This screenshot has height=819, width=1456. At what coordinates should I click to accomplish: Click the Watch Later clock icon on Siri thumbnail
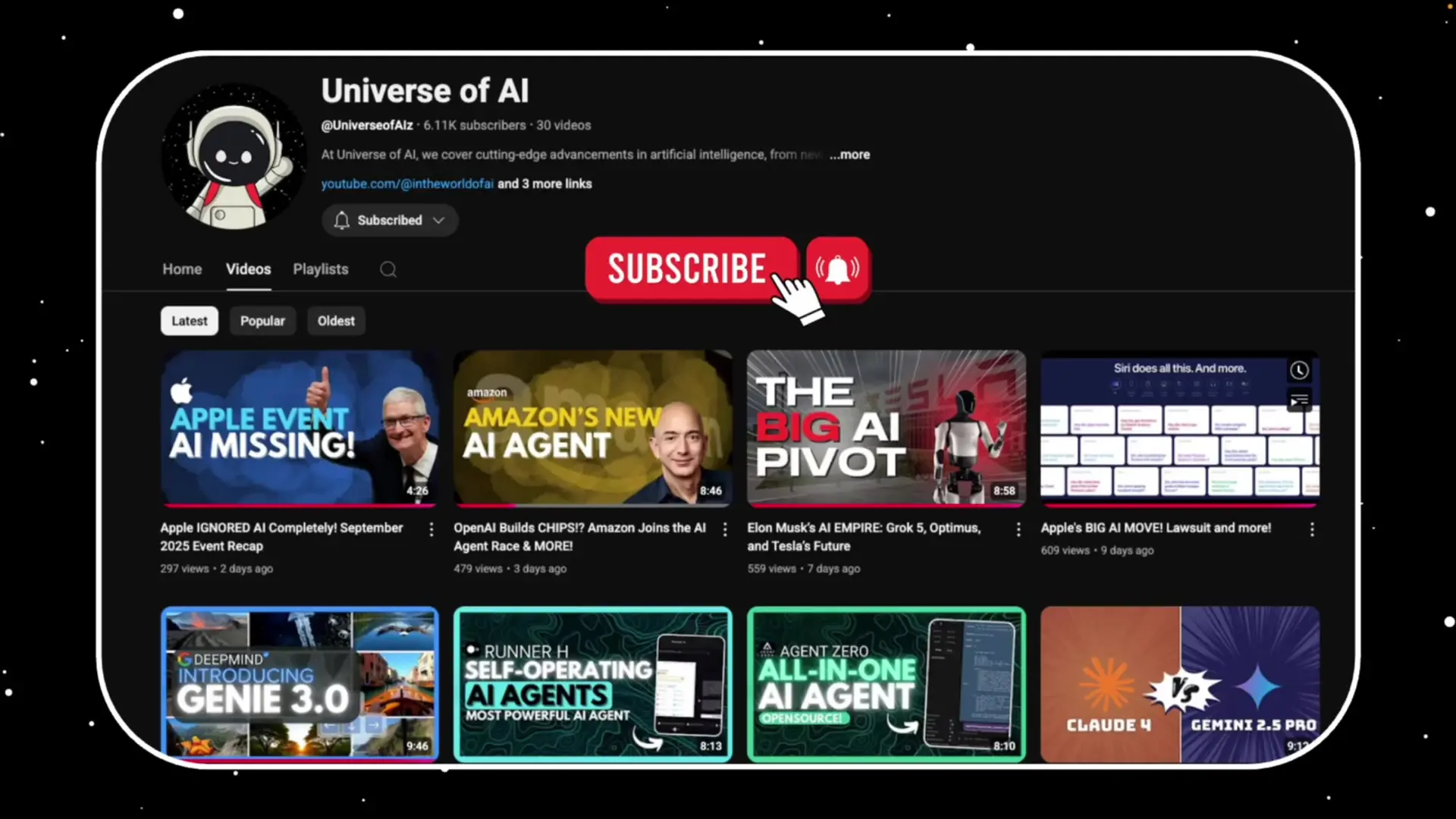[1299, 370]
